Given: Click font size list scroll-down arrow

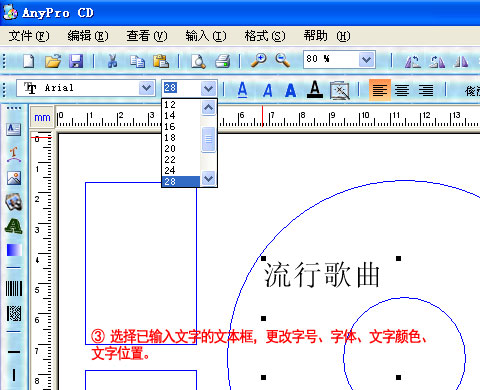Looking at the screenshot, I should coord(209,178).
